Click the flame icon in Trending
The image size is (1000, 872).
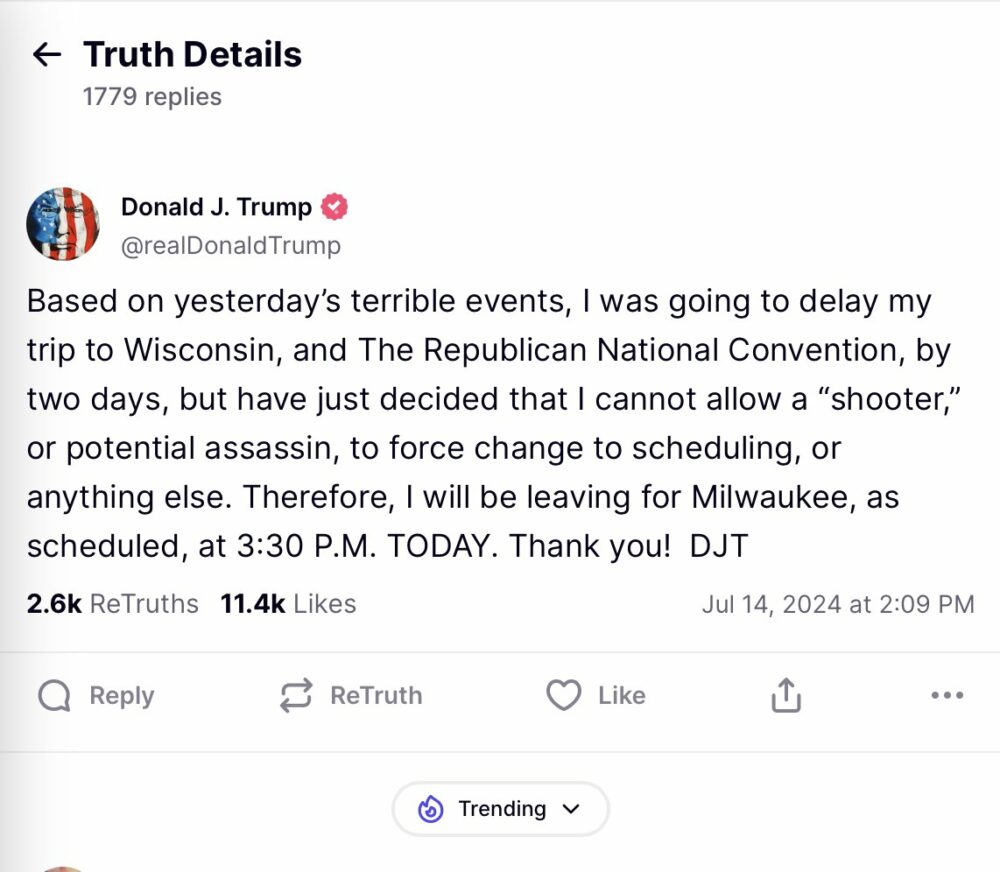(431, 809)
